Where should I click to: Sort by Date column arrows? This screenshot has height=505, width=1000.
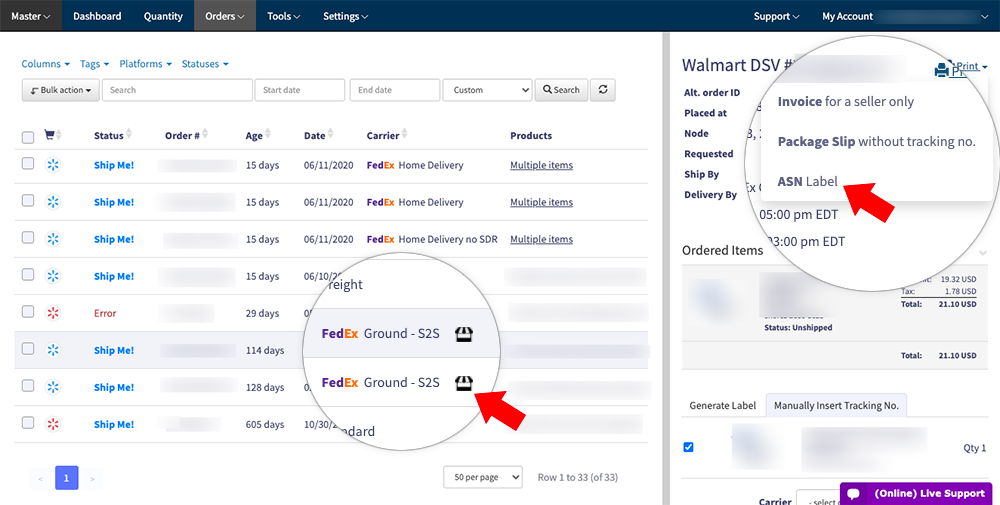(330, 134)
